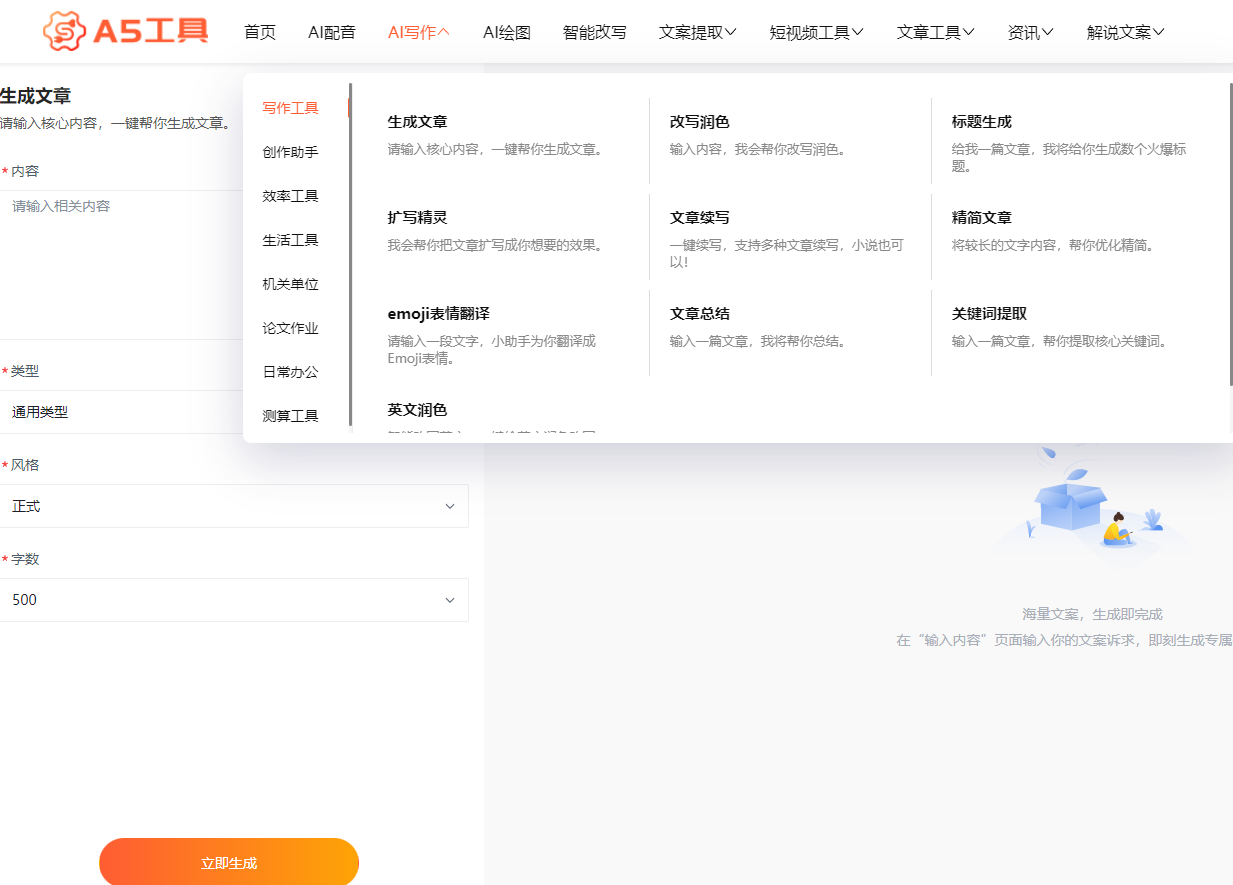Open the emoji表情翻译 tool card
The width and height of the screenshot is (1233, 885).
tap(508, 332)
